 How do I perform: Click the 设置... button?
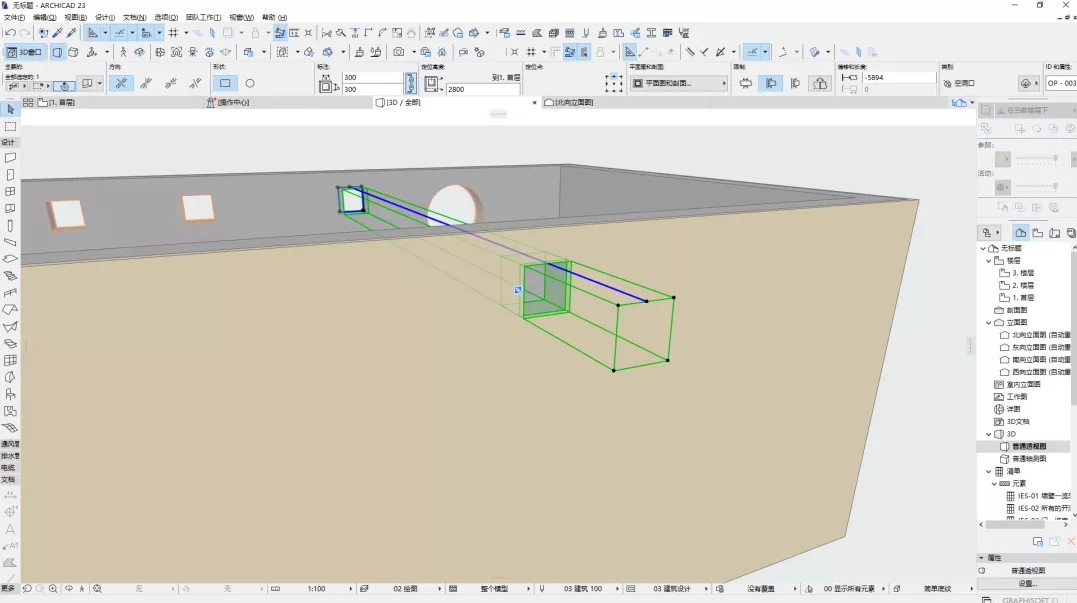tap(1028, 583)
